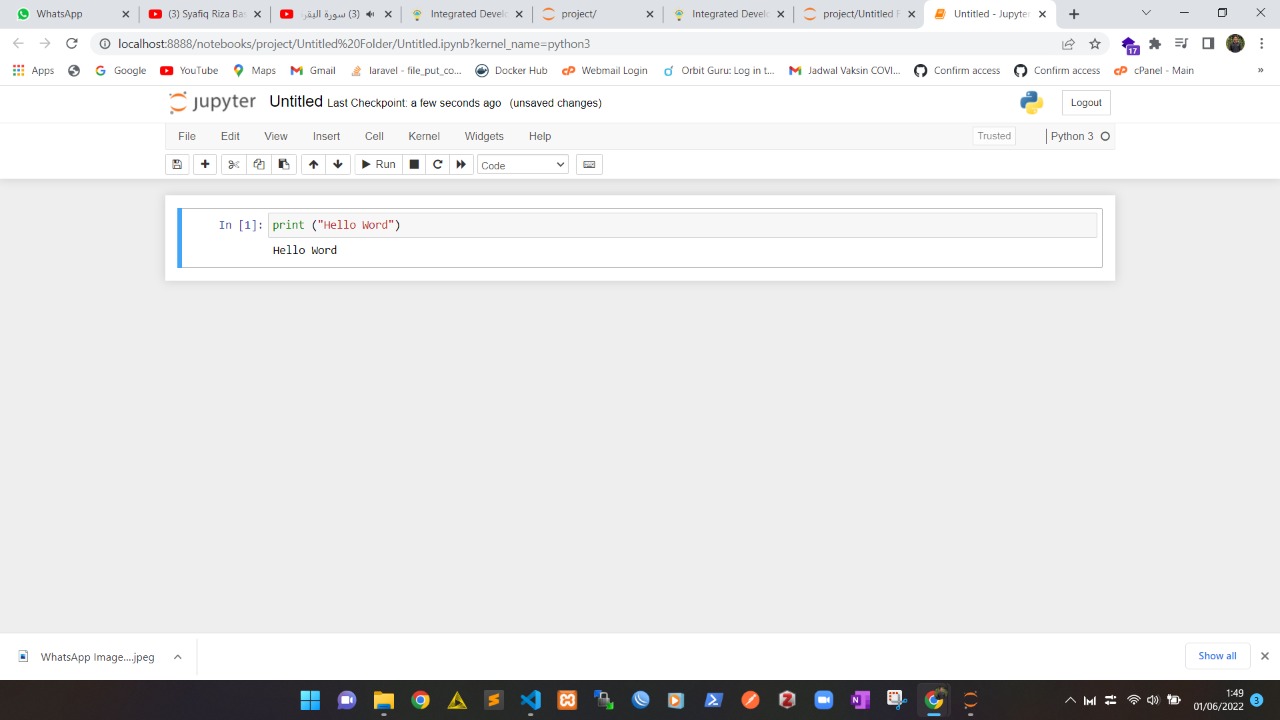Open the Edit menu
Viewport: 1280px width, 720px height.
pos(230,136)
